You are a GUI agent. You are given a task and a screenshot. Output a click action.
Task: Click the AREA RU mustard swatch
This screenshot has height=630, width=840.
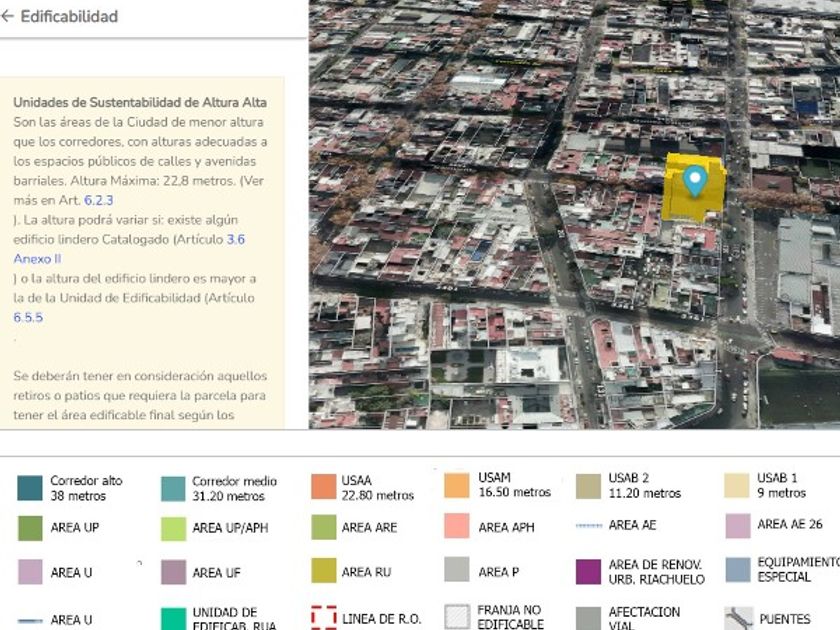[x=324, y=571]
